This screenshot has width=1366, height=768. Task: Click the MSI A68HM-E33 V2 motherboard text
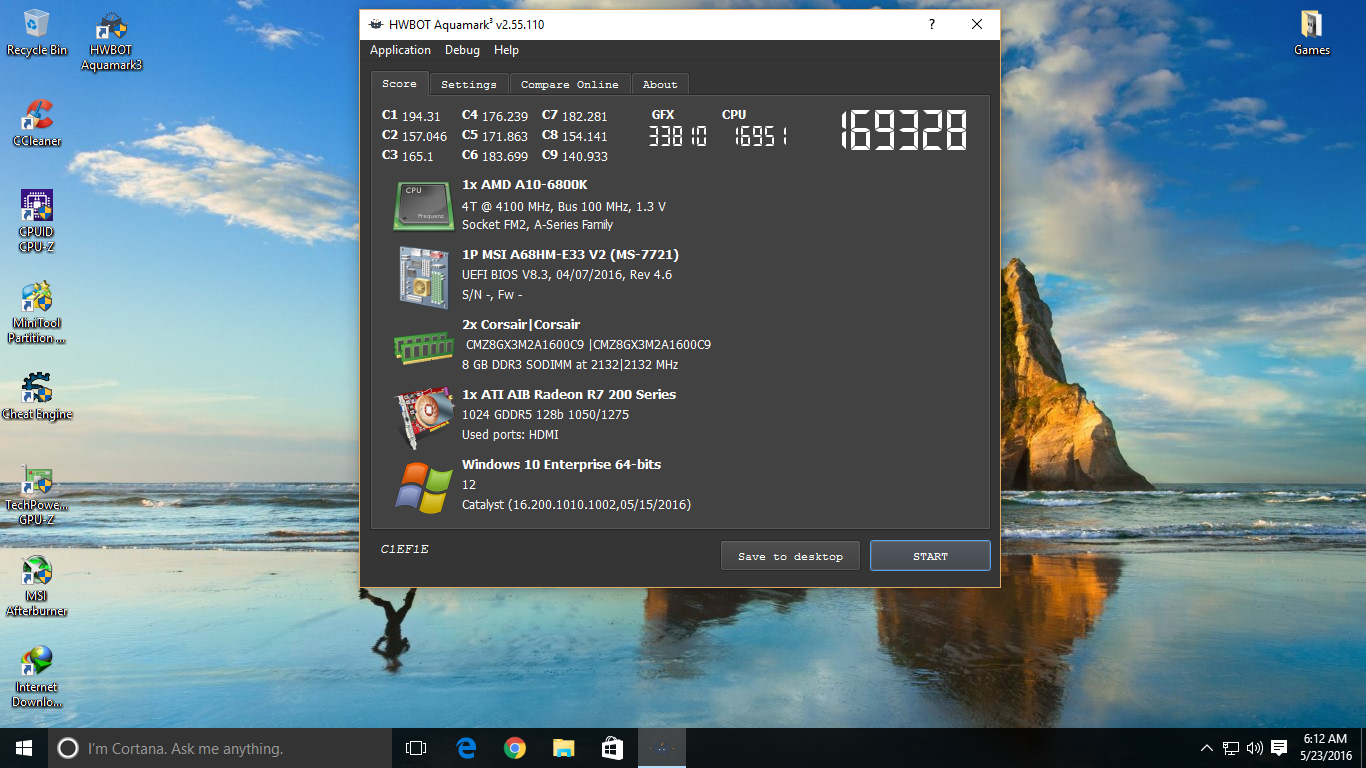570,255
